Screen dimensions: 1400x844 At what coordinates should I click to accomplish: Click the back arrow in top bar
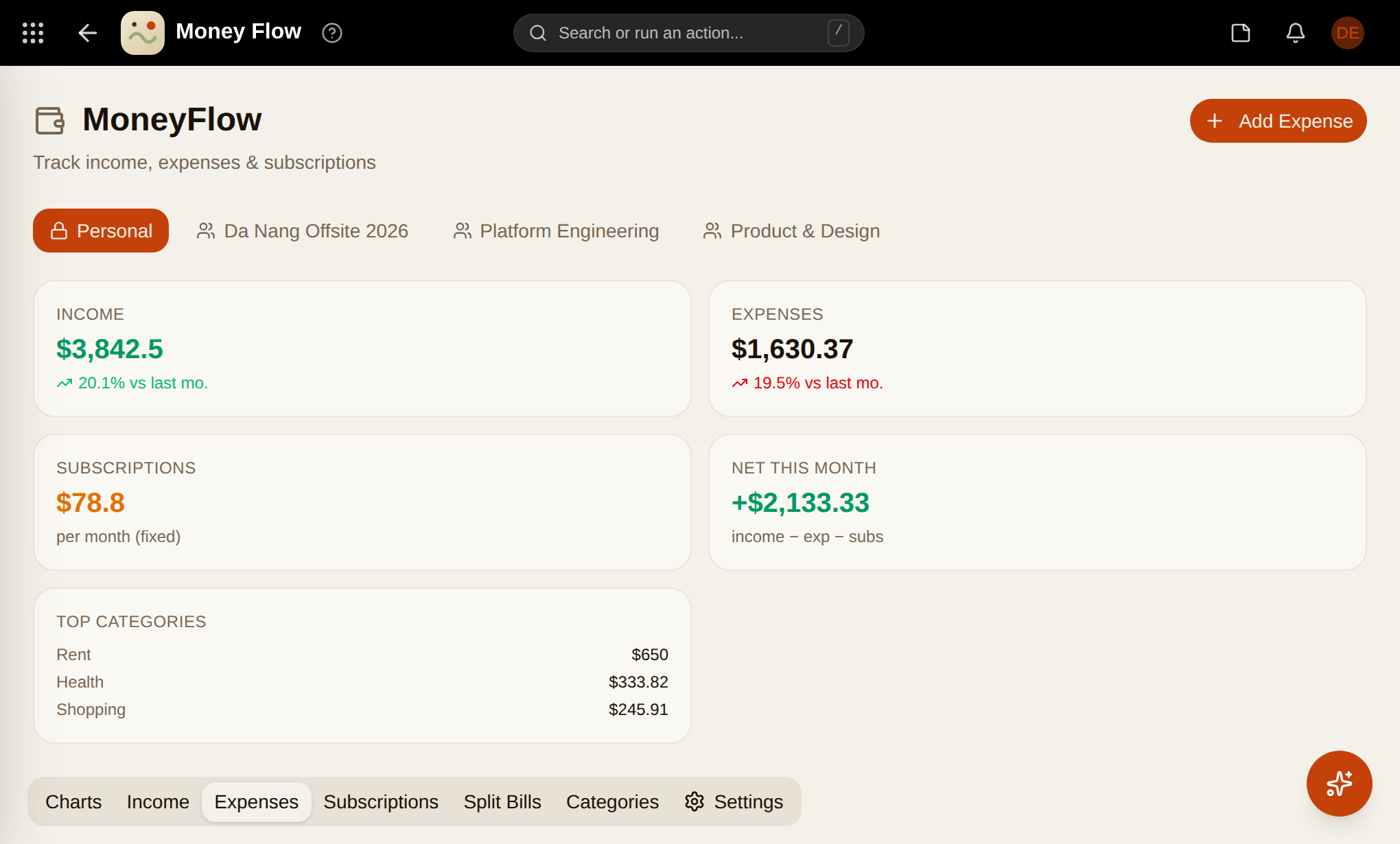(88, 33)
